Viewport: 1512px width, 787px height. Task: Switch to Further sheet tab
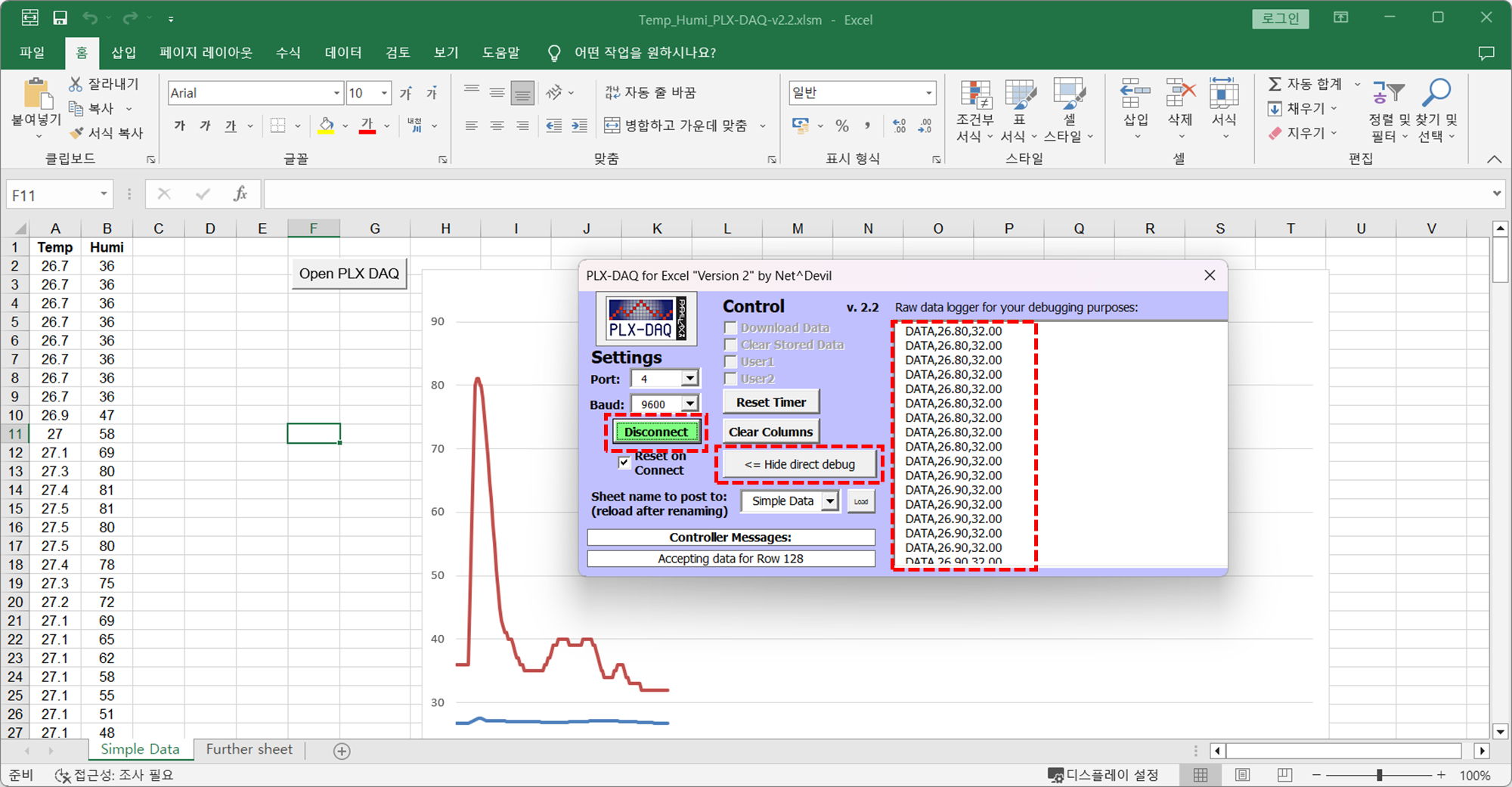coord(249,749)
